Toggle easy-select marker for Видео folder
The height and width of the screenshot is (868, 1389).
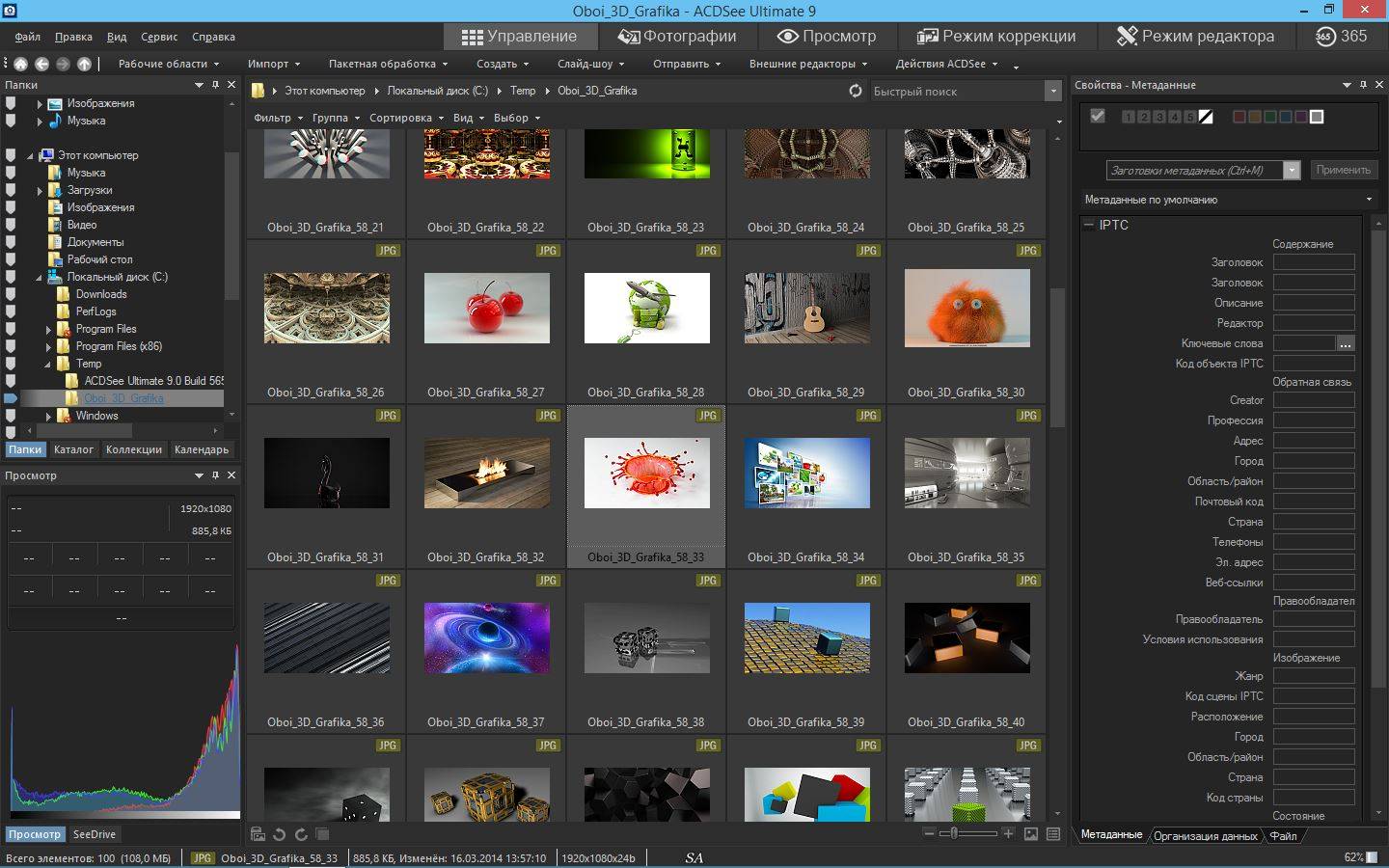click(x=11, y=225)
